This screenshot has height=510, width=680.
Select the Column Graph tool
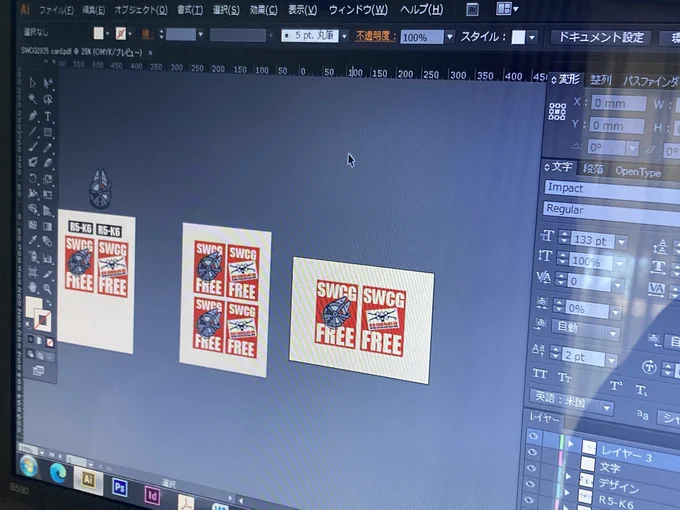click(x=48, y=258)
